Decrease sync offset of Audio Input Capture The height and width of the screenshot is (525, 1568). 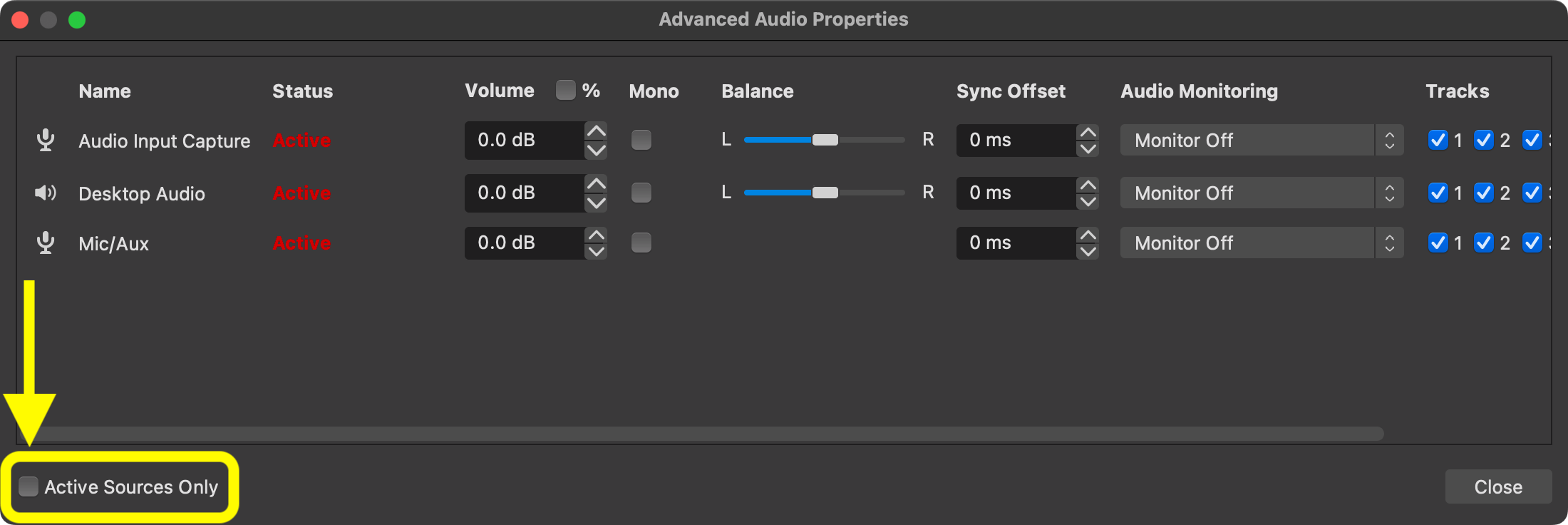pyautogui.click(x=1088, y=149)
